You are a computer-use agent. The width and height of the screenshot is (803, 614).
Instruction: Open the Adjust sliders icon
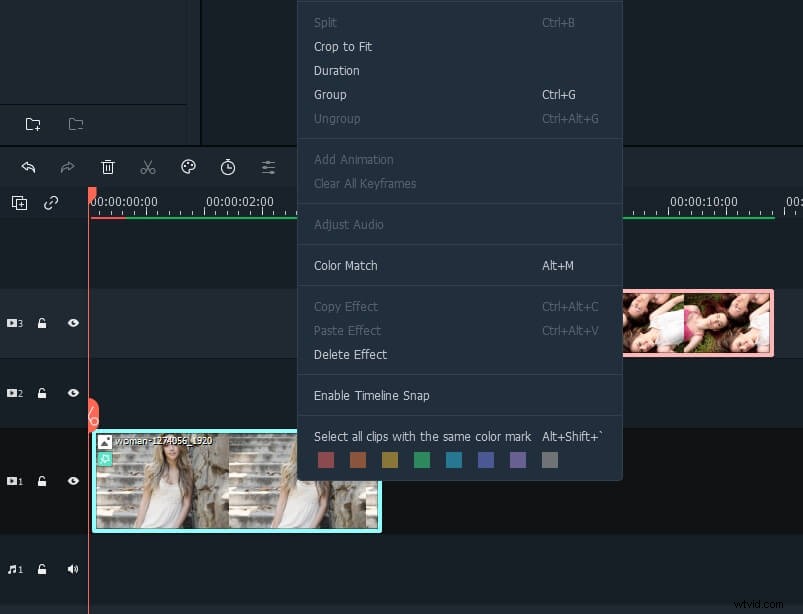point(268,167)
